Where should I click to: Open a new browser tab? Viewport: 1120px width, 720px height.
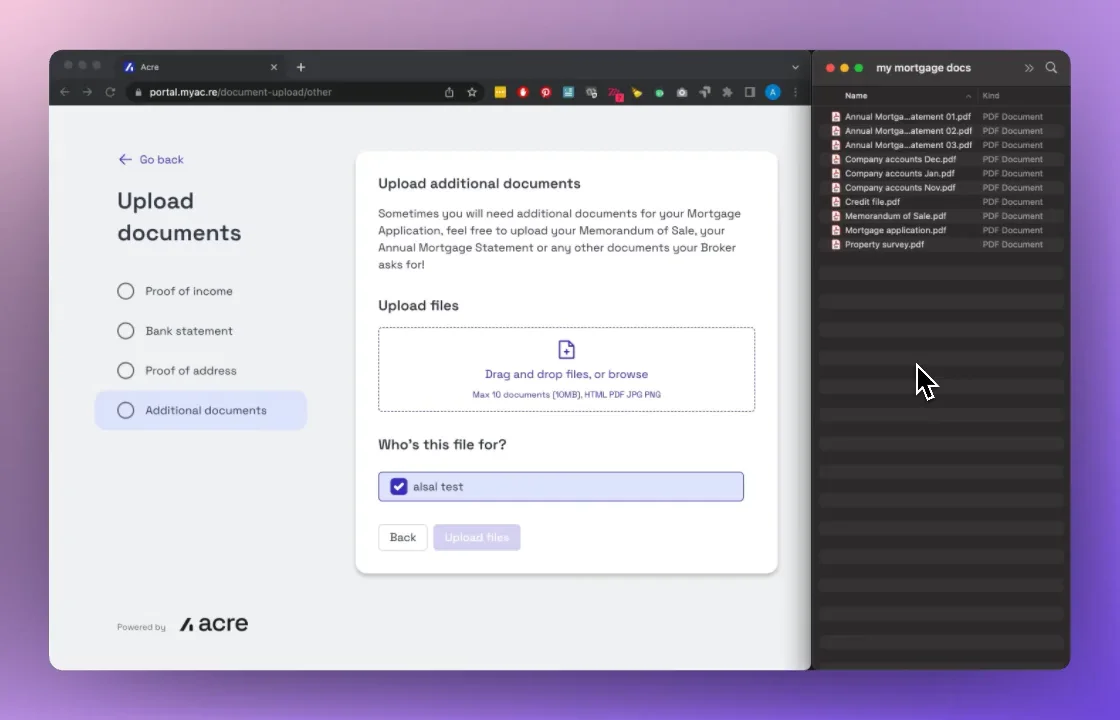(x=301, y=67)
